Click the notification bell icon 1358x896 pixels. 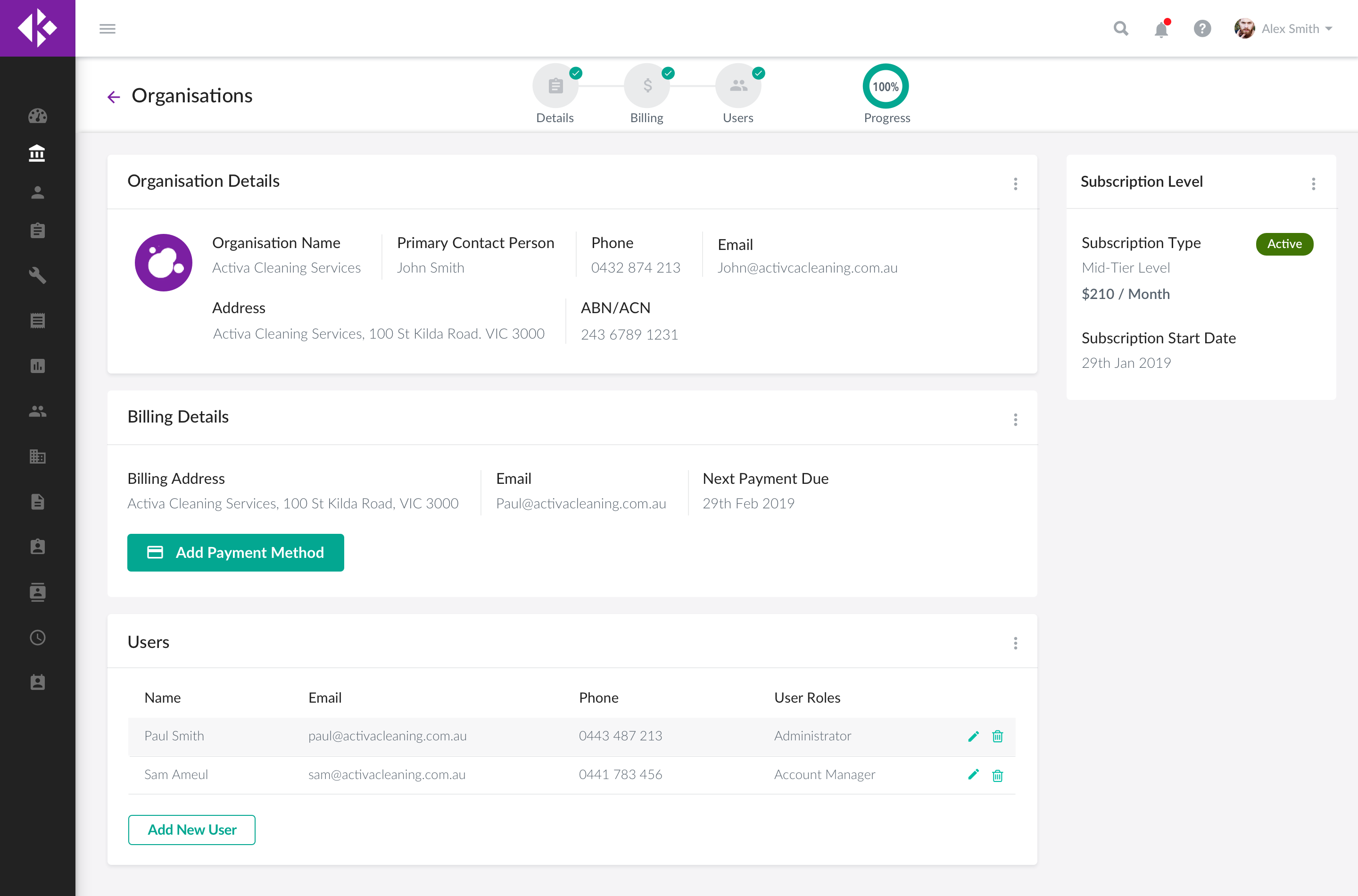tap(1161, 29)
